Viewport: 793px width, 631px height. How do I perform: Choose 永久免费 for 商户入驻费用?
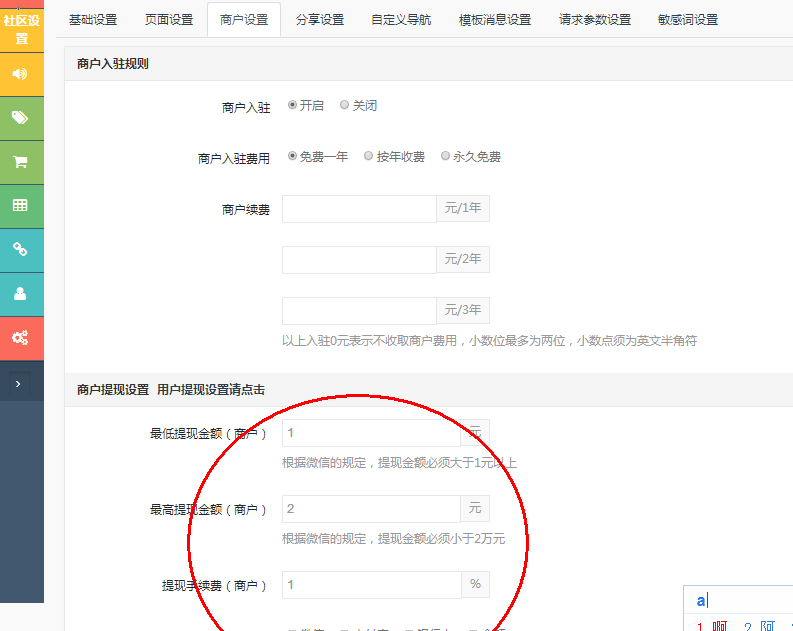(445, 156)
